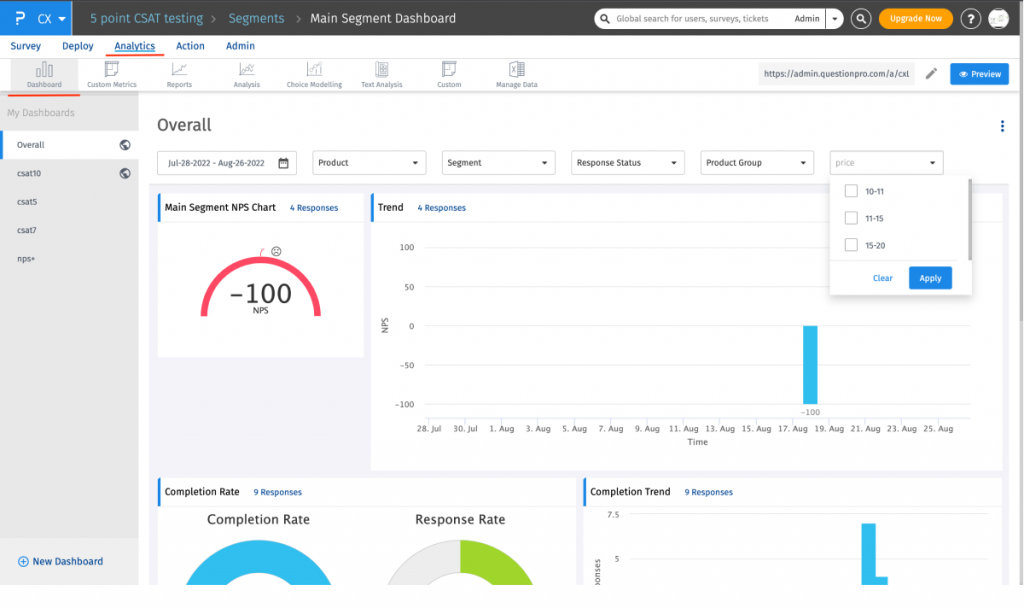Viewport: 1024px width, 608px height.
Task: Click the Upgrade Now button
Action: pyautogui.click(x=916, y=18)
